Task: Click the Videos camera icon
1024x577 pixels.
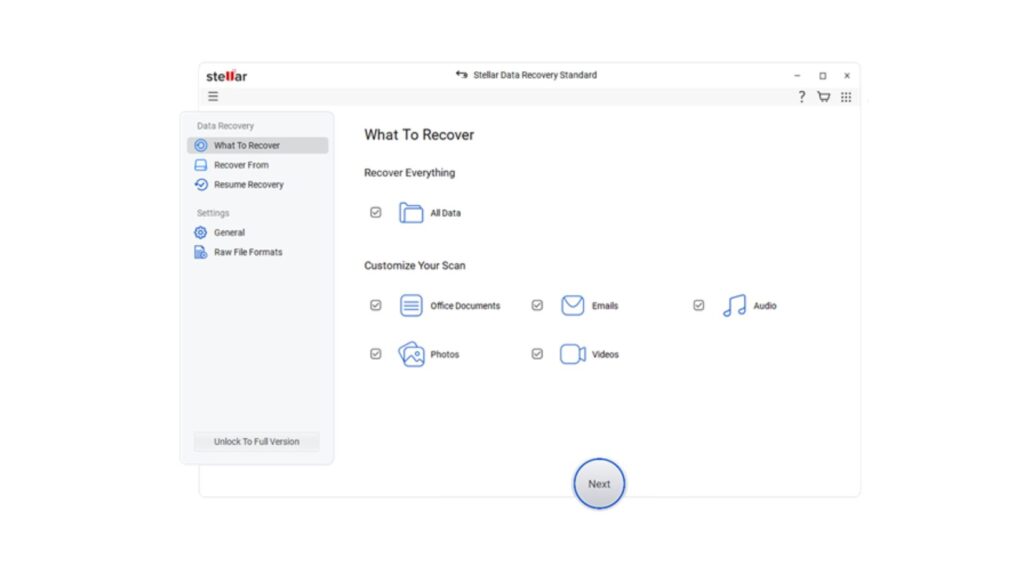Action: click(x=573, y=354)
